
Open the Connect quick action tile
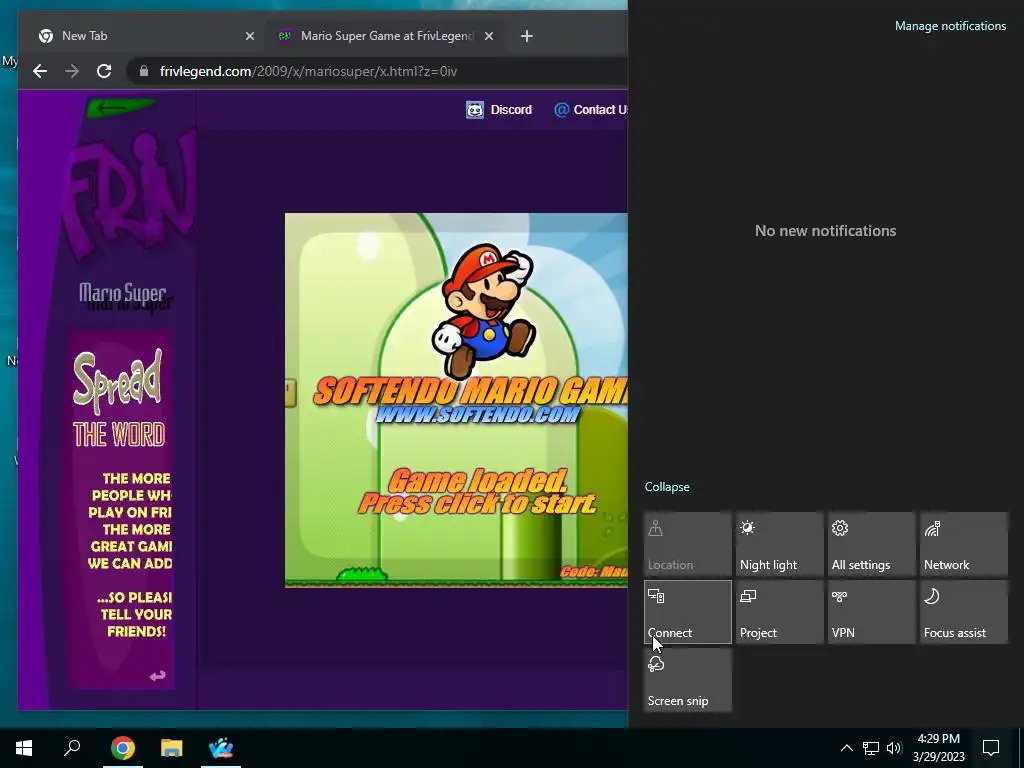click(x=688, y=612)
